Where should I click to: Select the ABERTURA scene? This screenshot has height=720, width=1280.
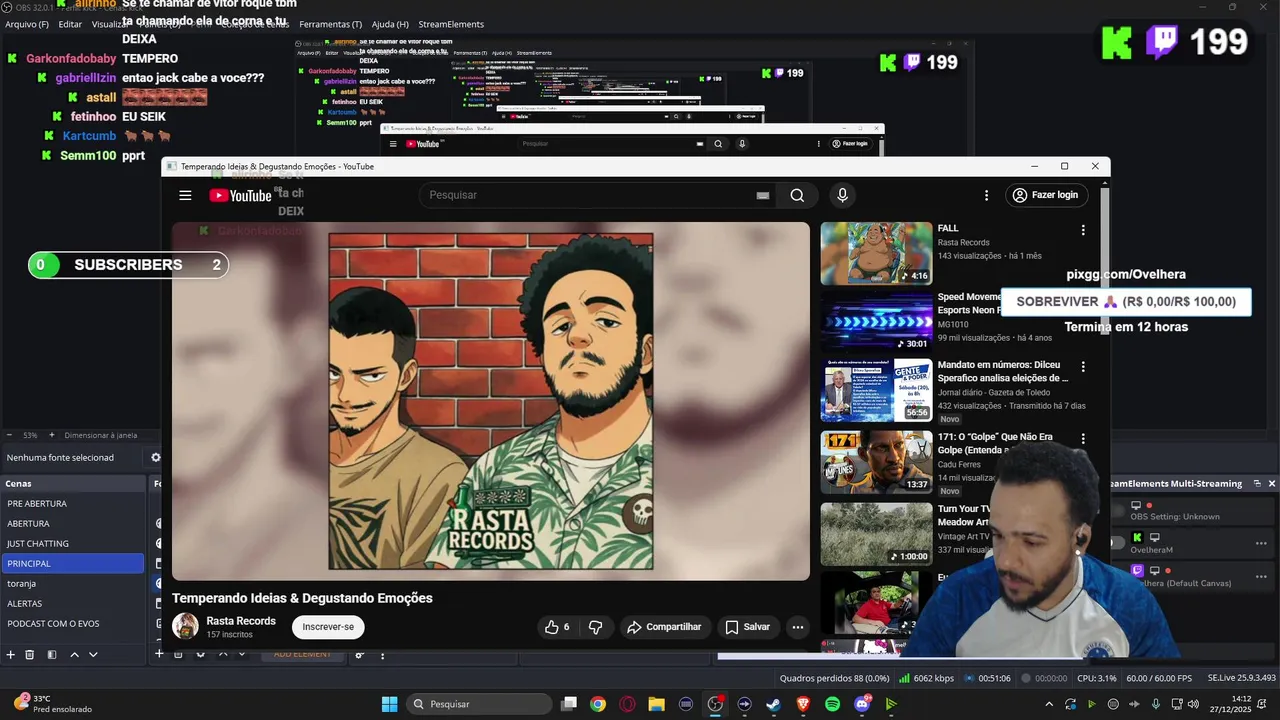coord(73,524)
